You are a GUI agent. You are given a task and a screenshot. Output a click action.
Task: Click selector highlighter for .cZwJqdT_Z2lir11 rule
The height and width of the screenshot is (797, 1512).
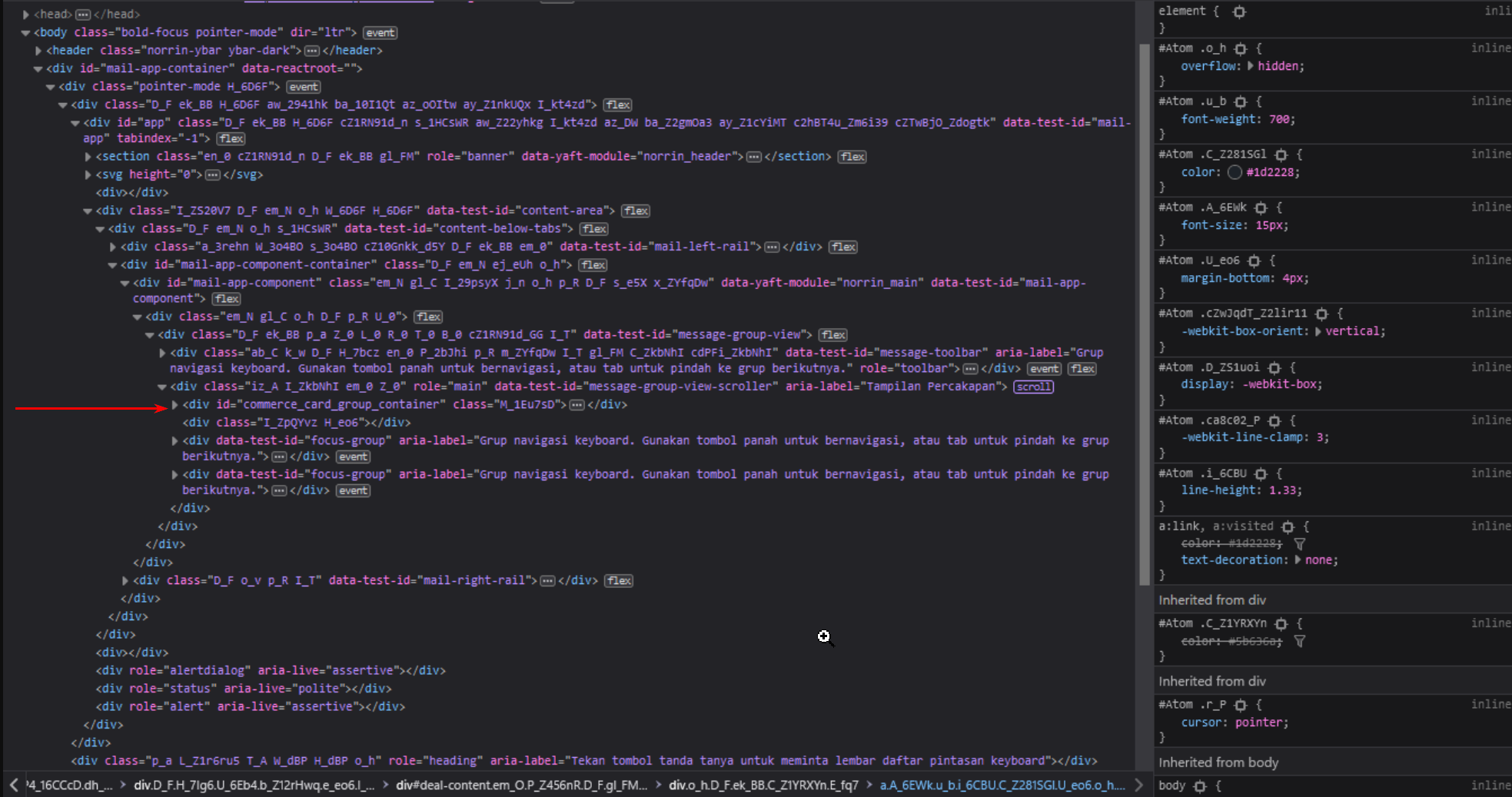point(1321,314)
